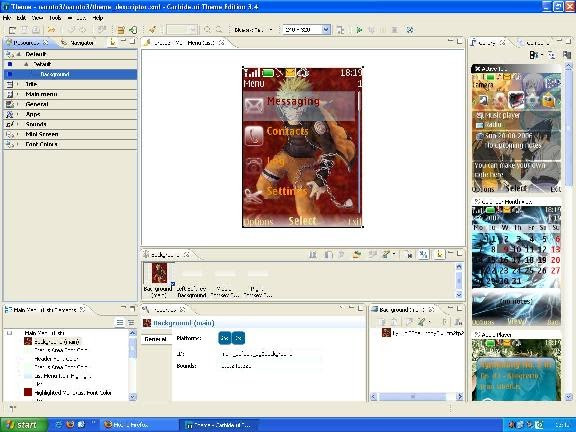Click the green play animation icon
Image resolution: width=576 pixels, height=432 pixels.
pos(359,30)
